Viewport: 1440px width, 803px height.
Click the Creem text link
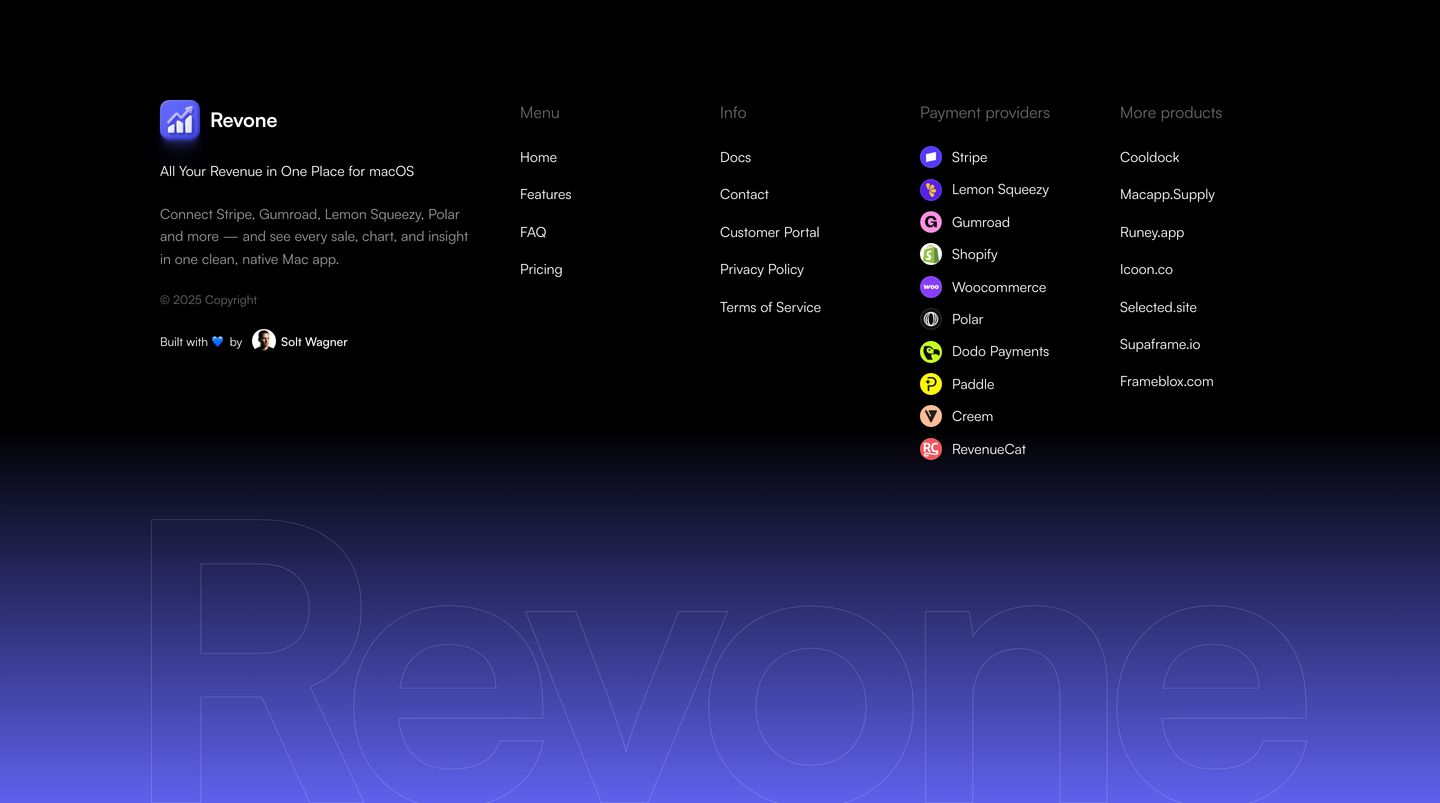pyautogui.click(x=972, y=416)
